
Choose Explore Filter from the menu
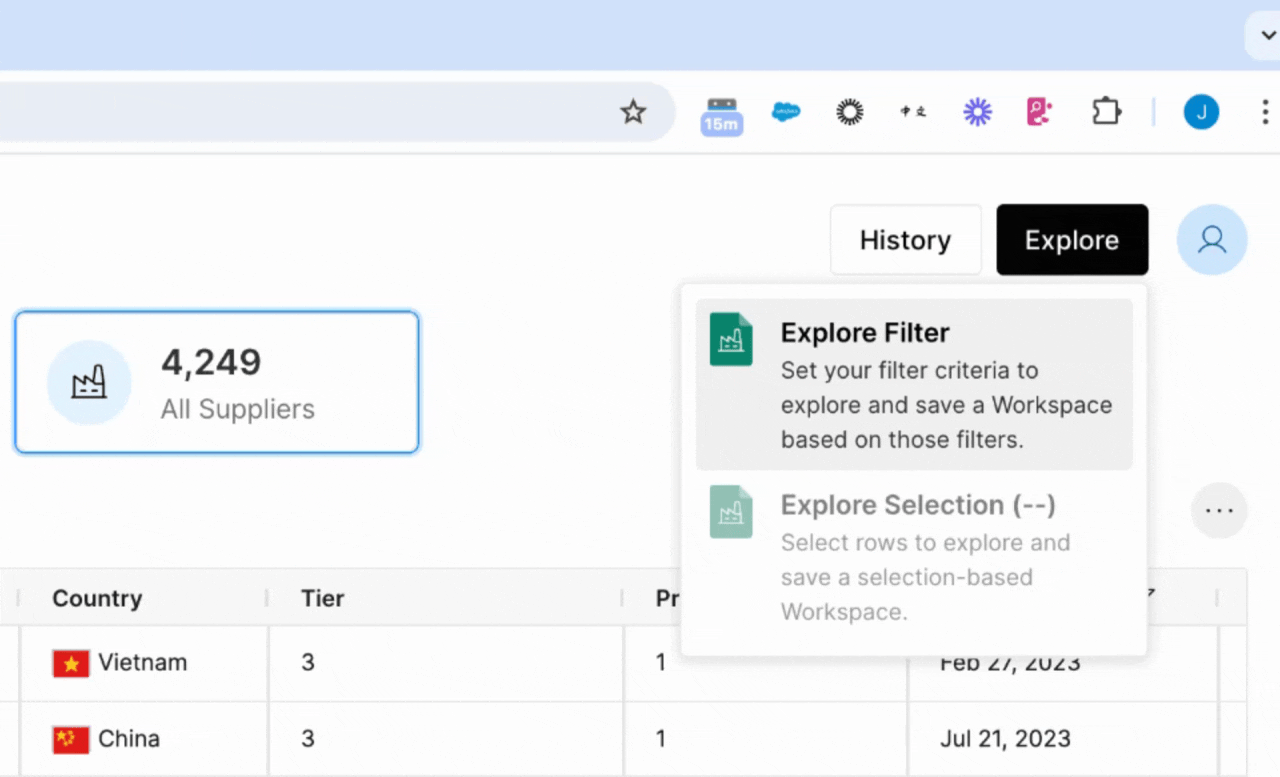click(914, 384)
